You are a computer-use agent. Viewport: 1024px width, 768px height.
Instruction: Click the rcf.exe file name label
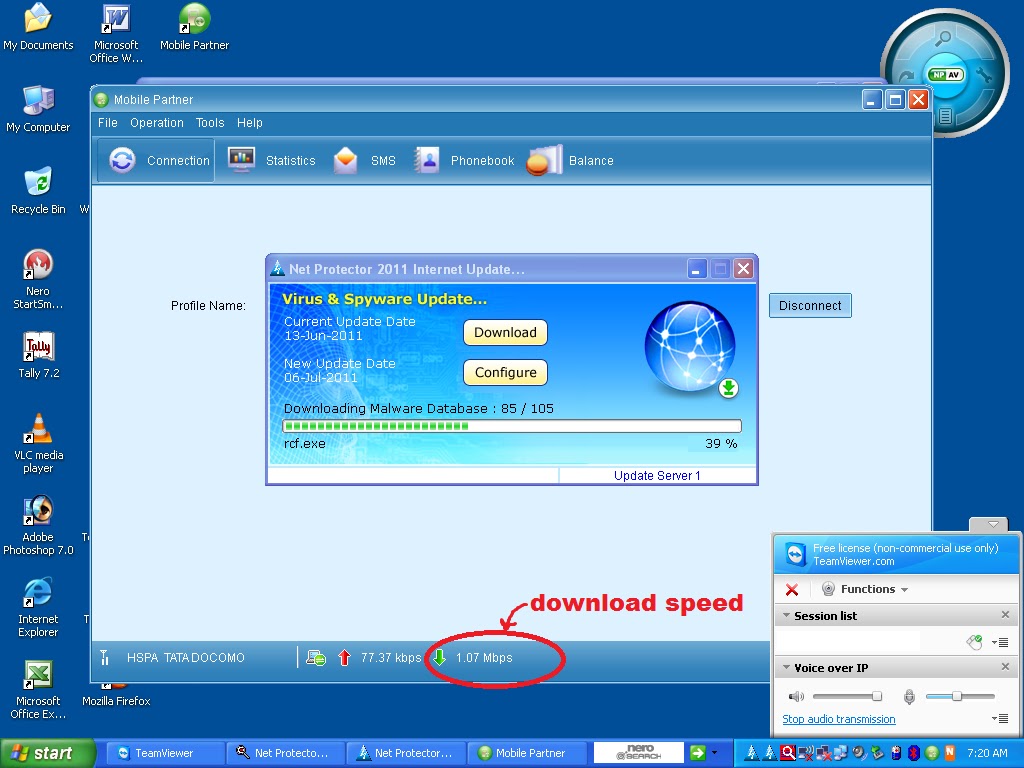pos(304,443)
